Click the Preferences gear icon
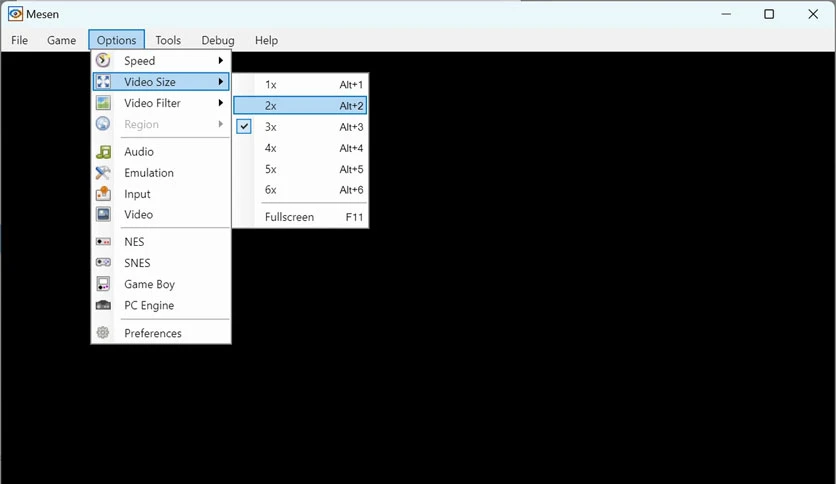Screen dimensions: 836x484 103,333
